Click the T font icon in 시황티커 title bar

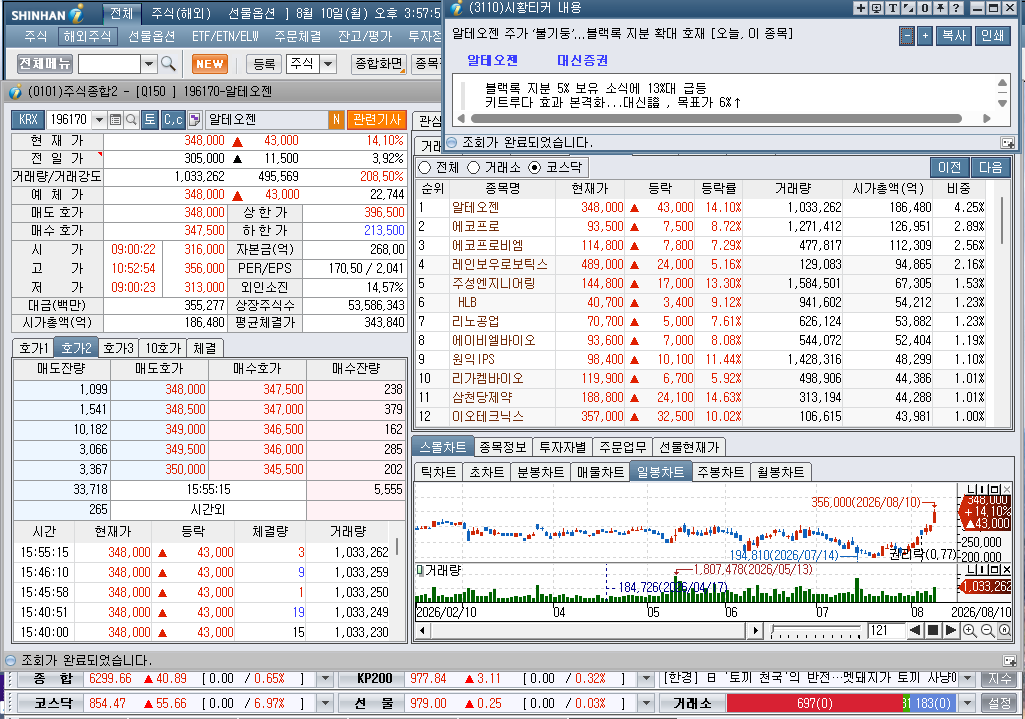point(893,8)
